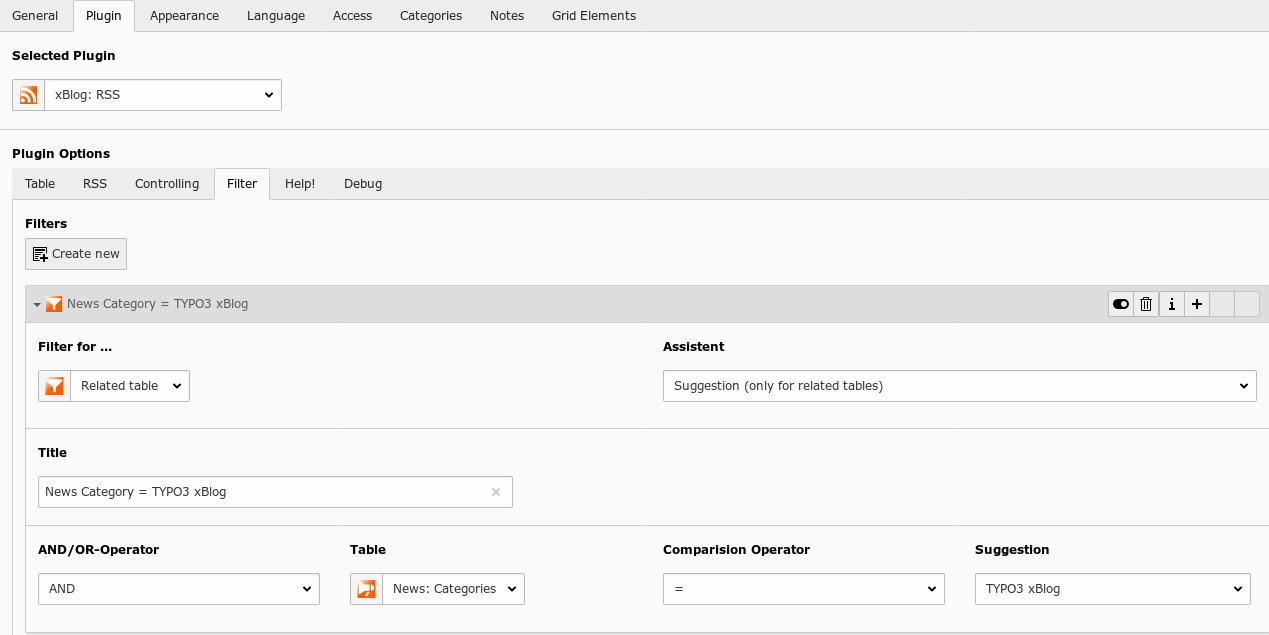This screenshot has height=635, width=1269.
Task: Collapse the News Category filter record
Action: pos(37,304)
